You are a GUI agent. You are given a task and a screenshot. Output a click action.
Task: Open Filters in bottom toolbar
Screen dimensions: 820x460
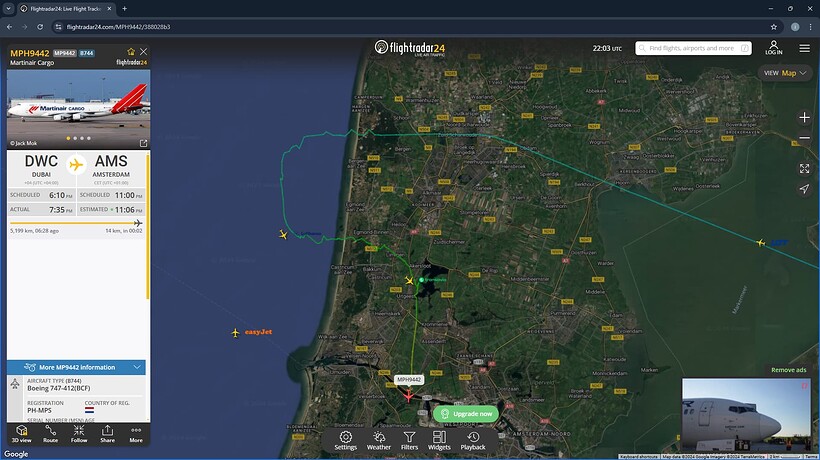[x=409, y=440]
